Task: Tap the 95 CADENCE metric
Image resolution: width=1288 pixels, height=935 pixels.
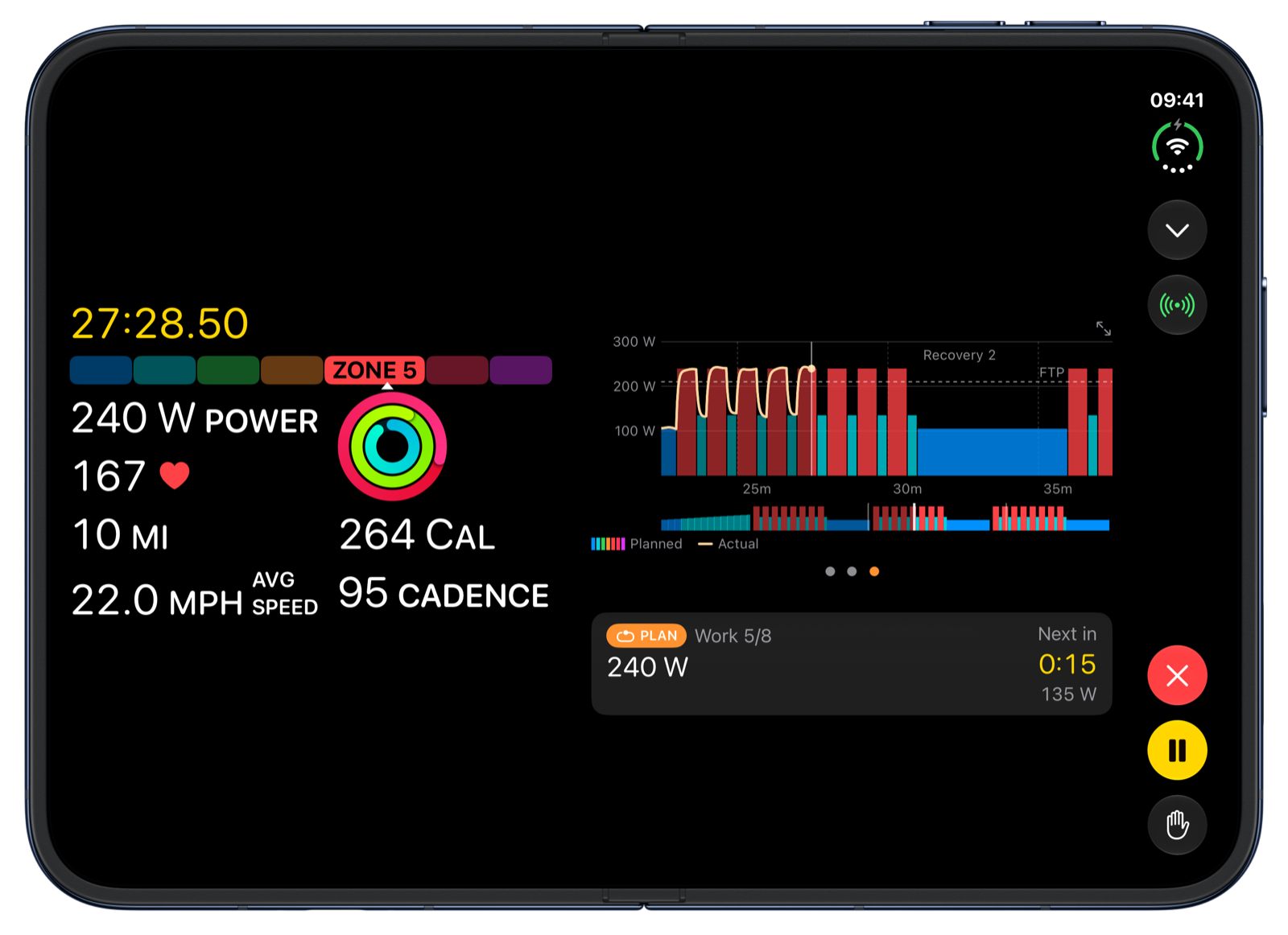Action: pos(444,594)
